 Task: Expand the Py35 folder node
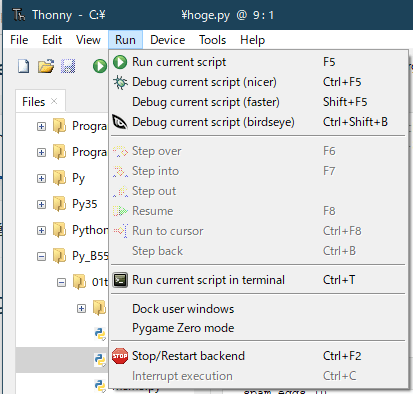click(x=41, y=204)
